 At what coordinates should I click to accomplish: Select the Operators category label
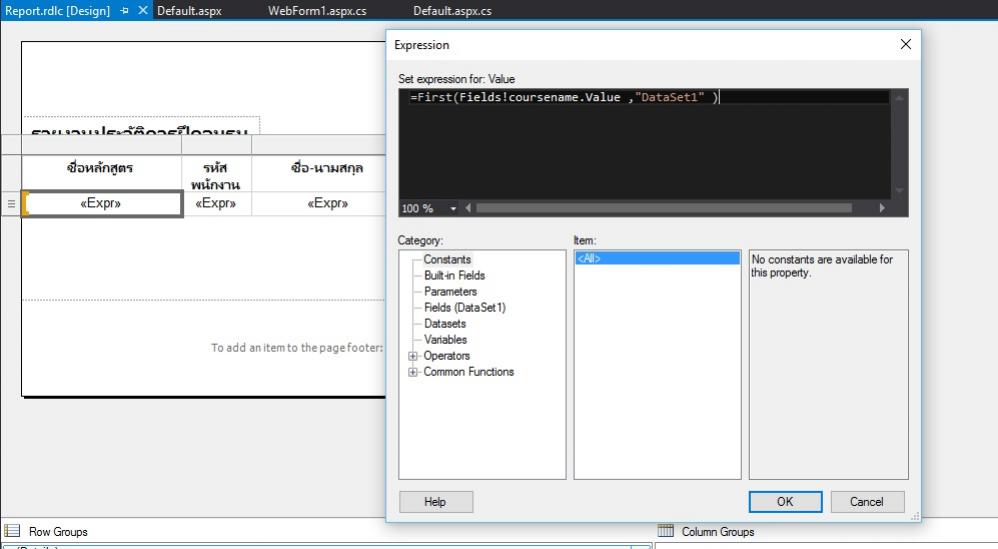pyautogui.click(x=446, y=356)
